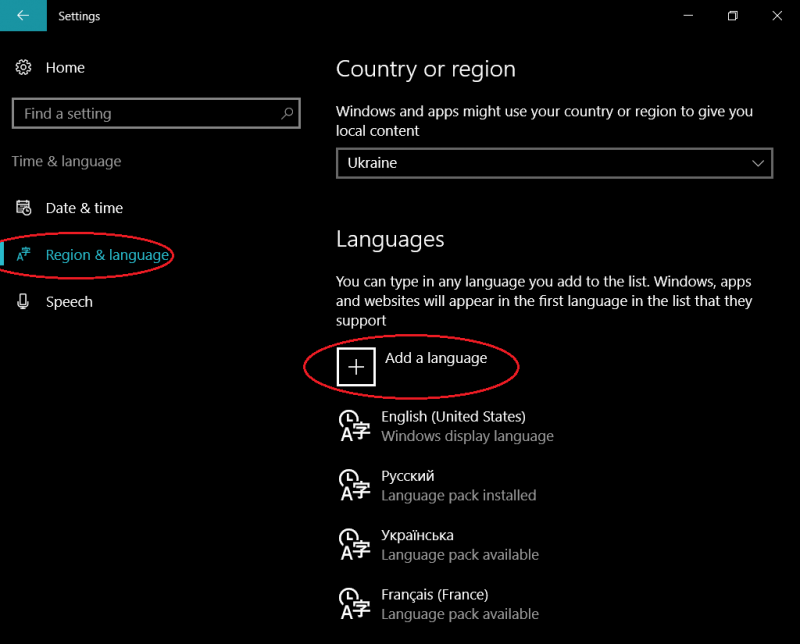Click the search magnifier icon
The image size is (800, 644).
coord(287,114)
